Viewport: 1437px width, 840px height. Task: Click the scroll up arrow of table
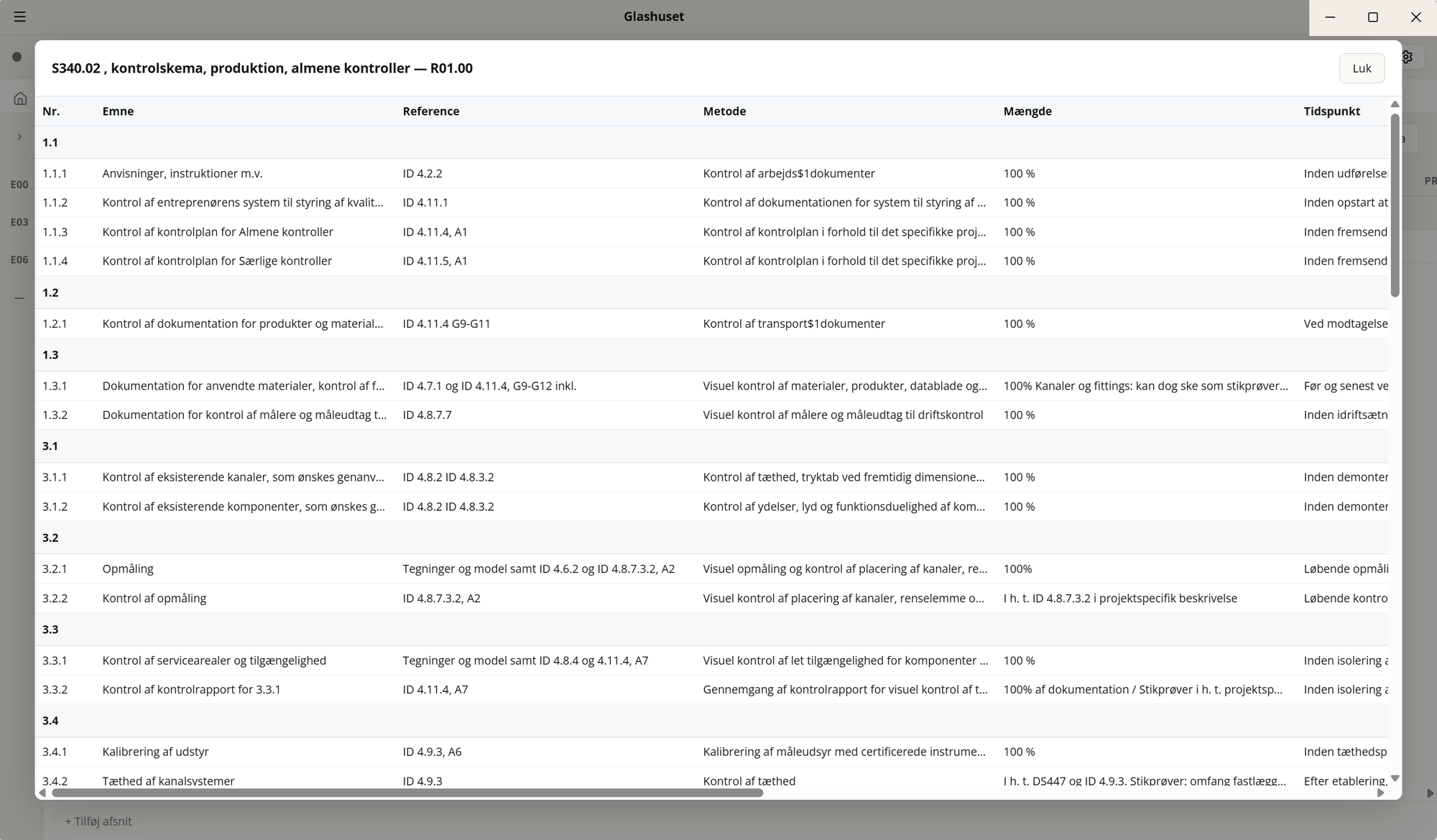tap(1395, 104)
